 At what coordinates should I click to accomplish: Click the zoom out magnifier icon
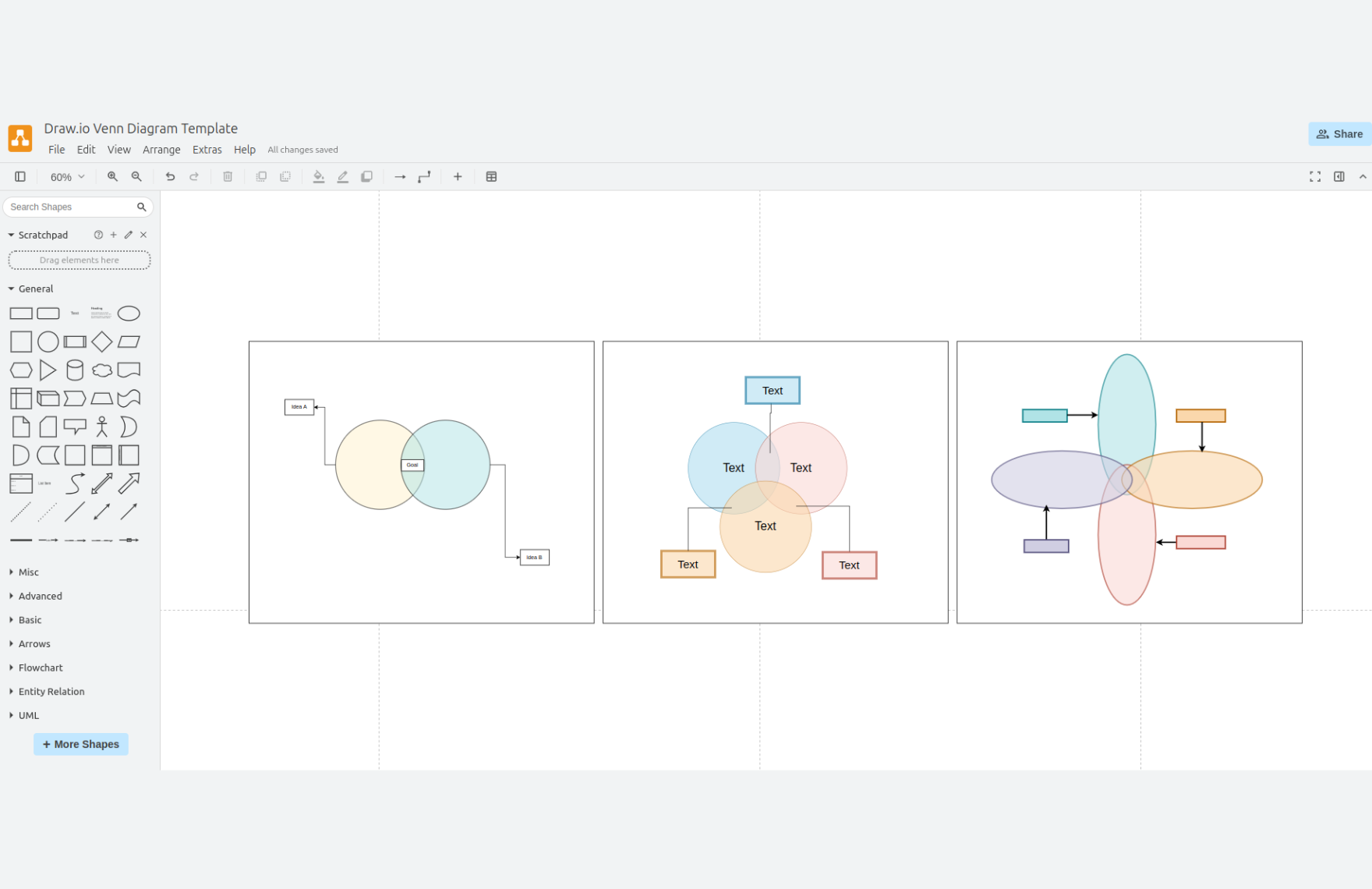pos(136,177)
